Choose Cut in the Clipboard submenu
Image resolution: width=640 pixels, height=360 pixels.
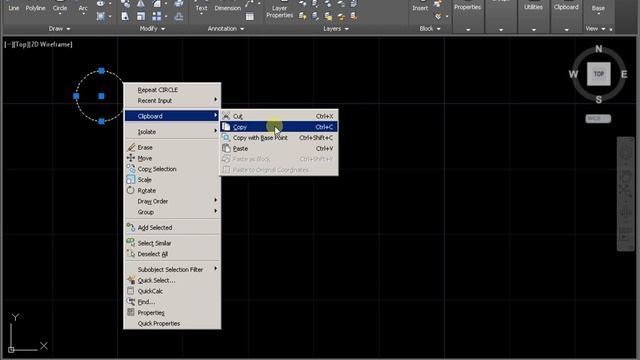click(279, 116)
